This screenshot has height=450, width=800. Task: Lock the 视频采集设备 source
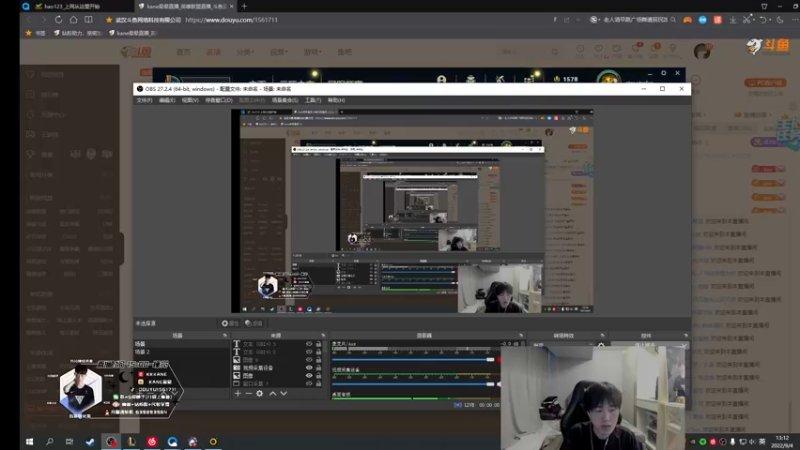click(318, 367)
